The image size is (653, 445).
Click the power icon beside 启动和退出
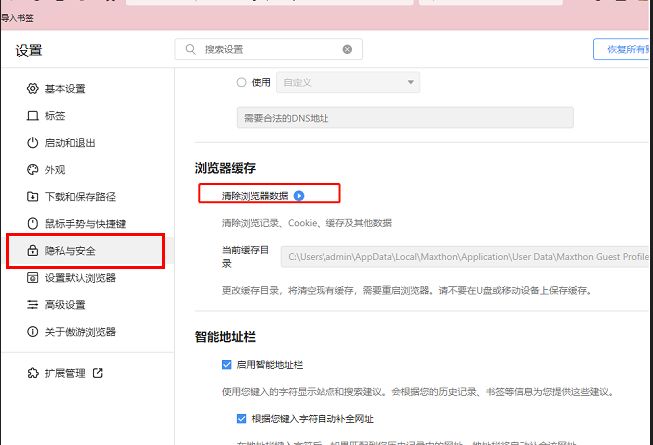coord(33,143)
